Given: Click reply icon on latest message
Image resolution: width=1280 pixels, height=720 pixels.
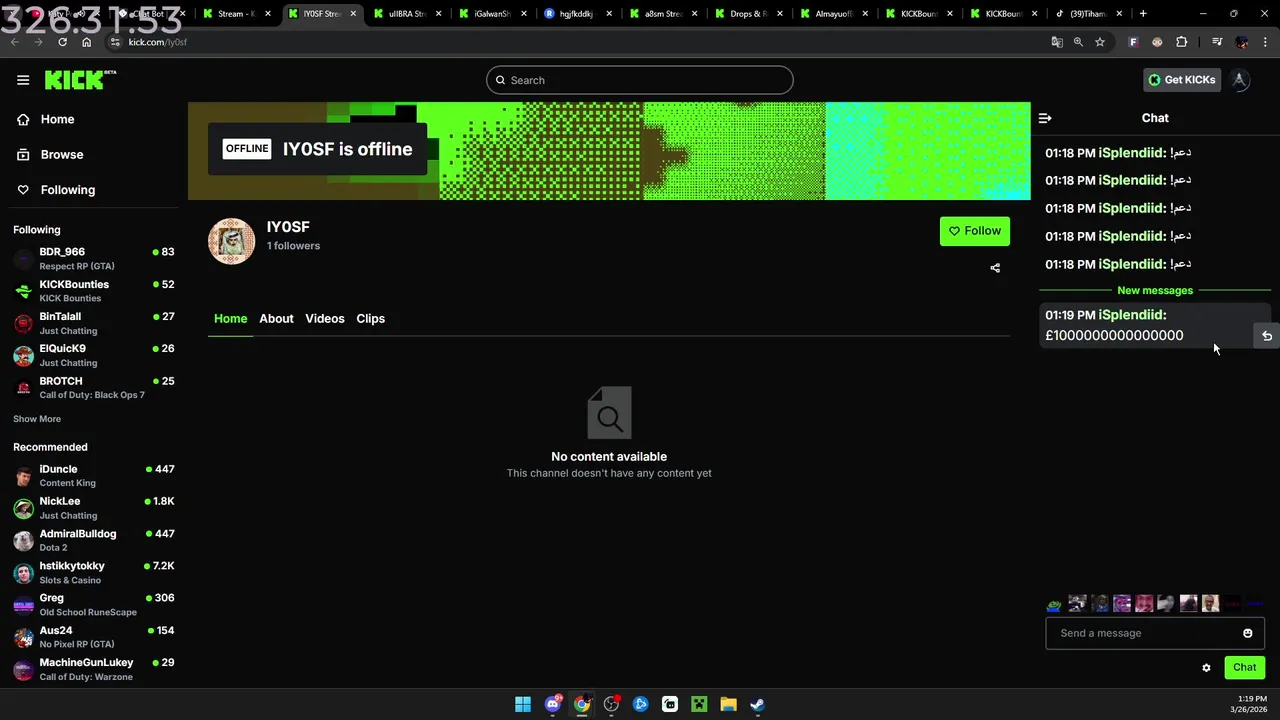Looking at the screenshot, I should pos(1267,336).
